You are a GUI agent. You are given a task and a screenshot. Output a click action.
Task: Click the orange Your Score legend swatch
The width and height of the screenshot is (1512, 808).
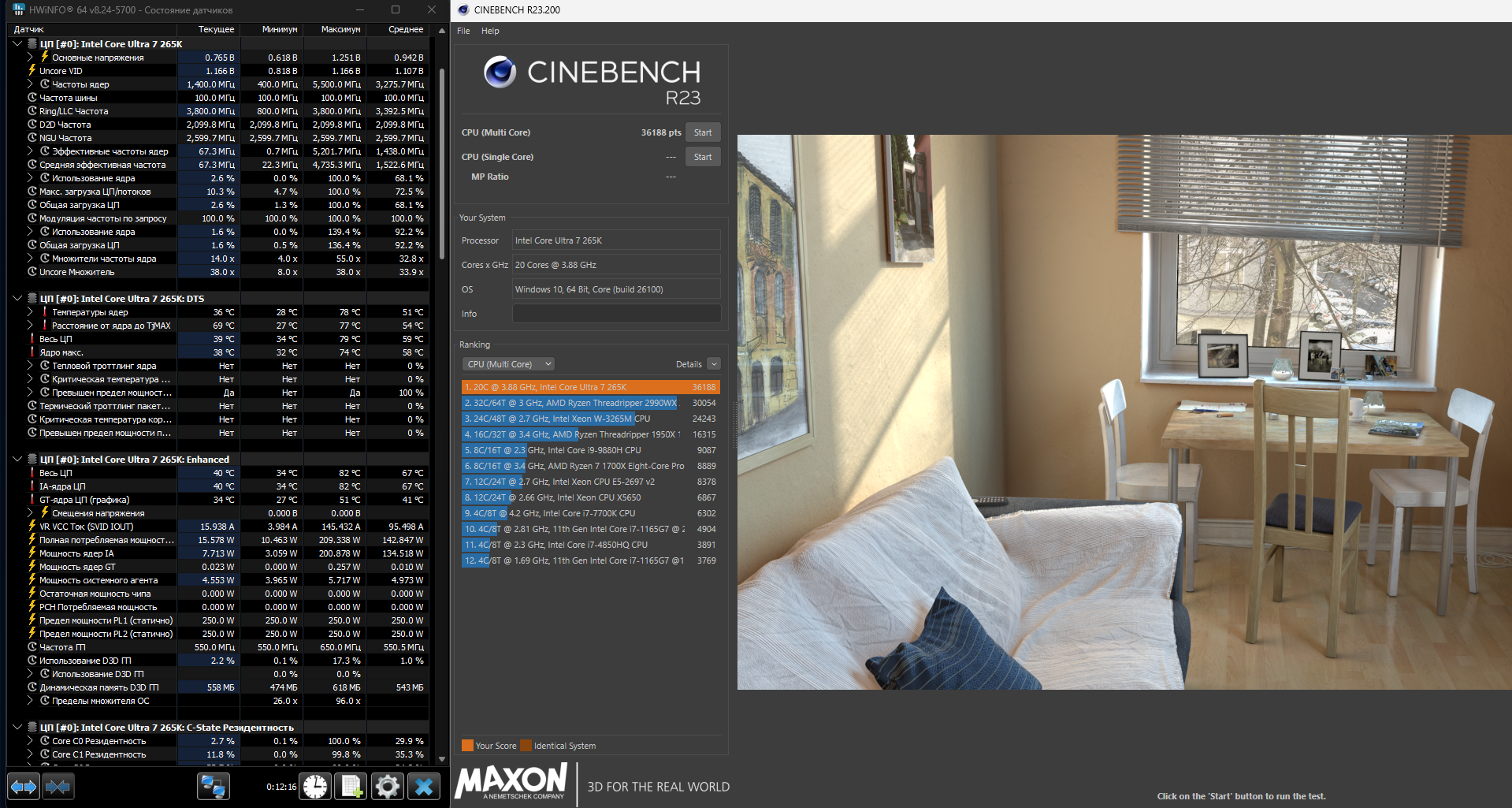click(467, 745)
